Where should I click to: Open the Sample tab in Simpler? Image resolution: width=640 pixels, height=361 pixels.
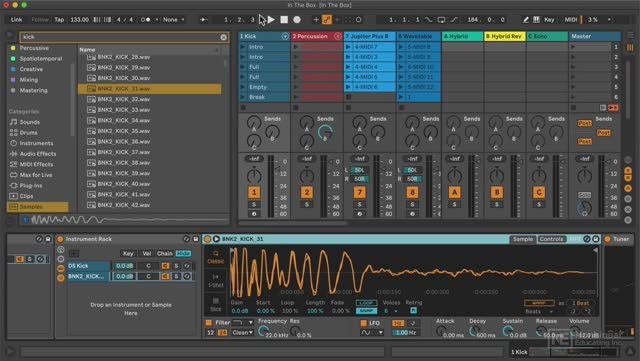(x=523, y=239)
